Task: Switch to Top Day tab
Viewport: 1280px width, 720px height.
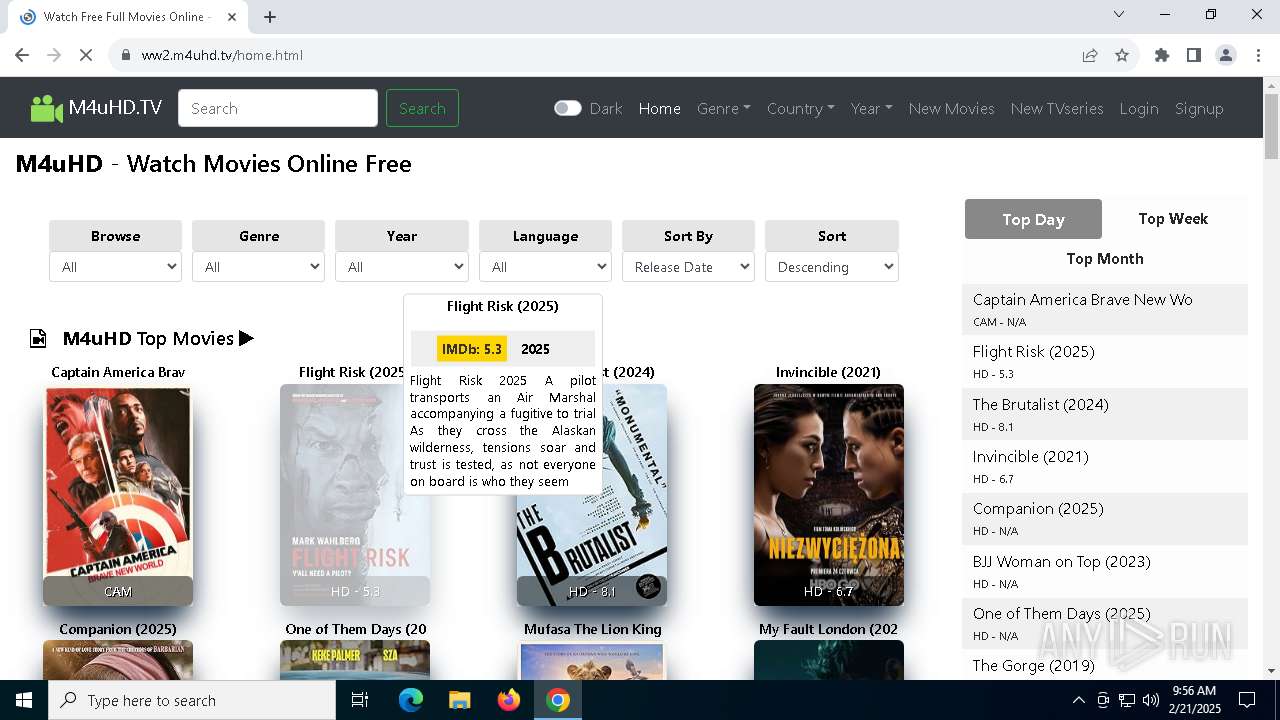Action: 1033,219
